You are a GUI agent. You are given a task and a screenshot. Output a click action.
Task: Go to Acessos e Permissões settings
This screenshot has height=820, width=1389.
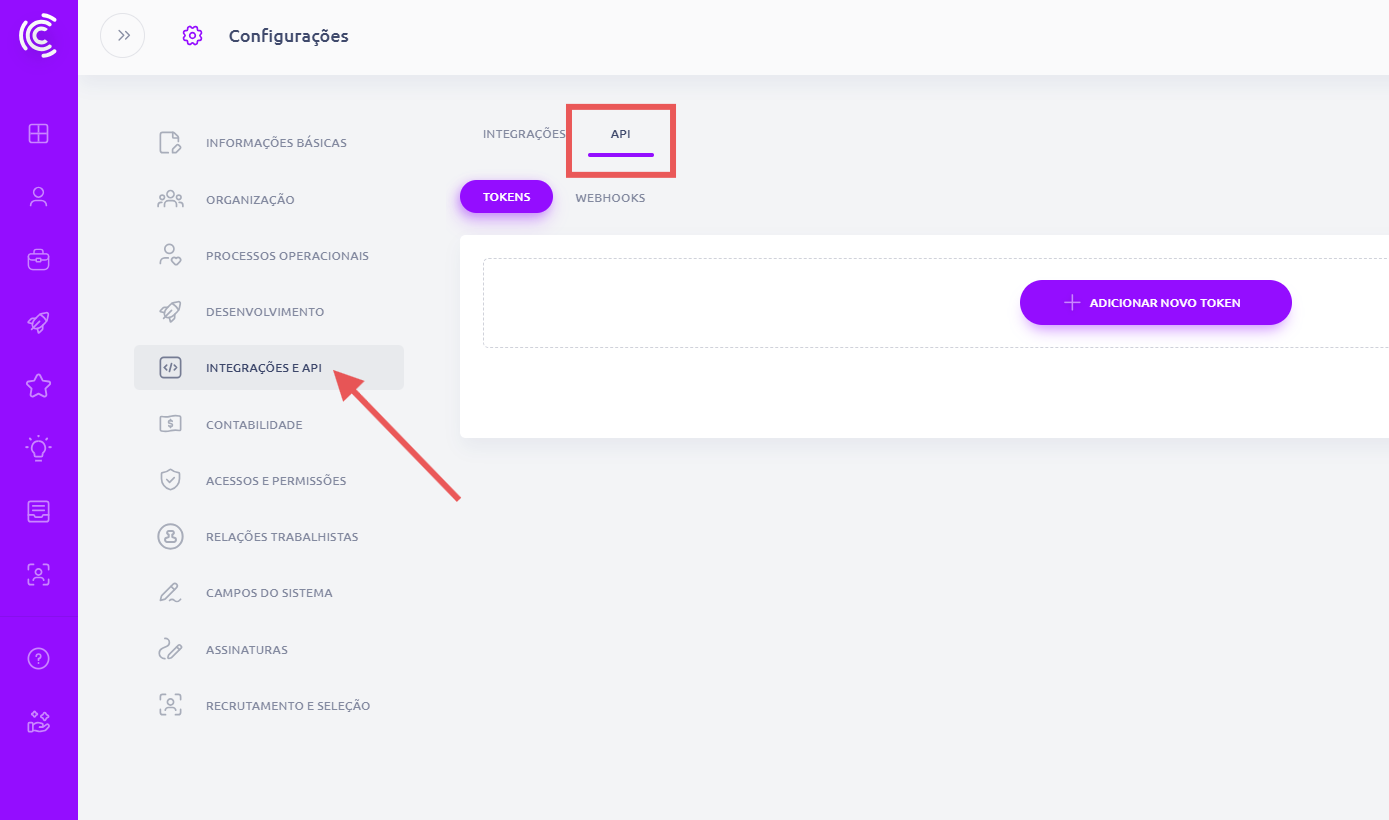click(x=276, y=481)
